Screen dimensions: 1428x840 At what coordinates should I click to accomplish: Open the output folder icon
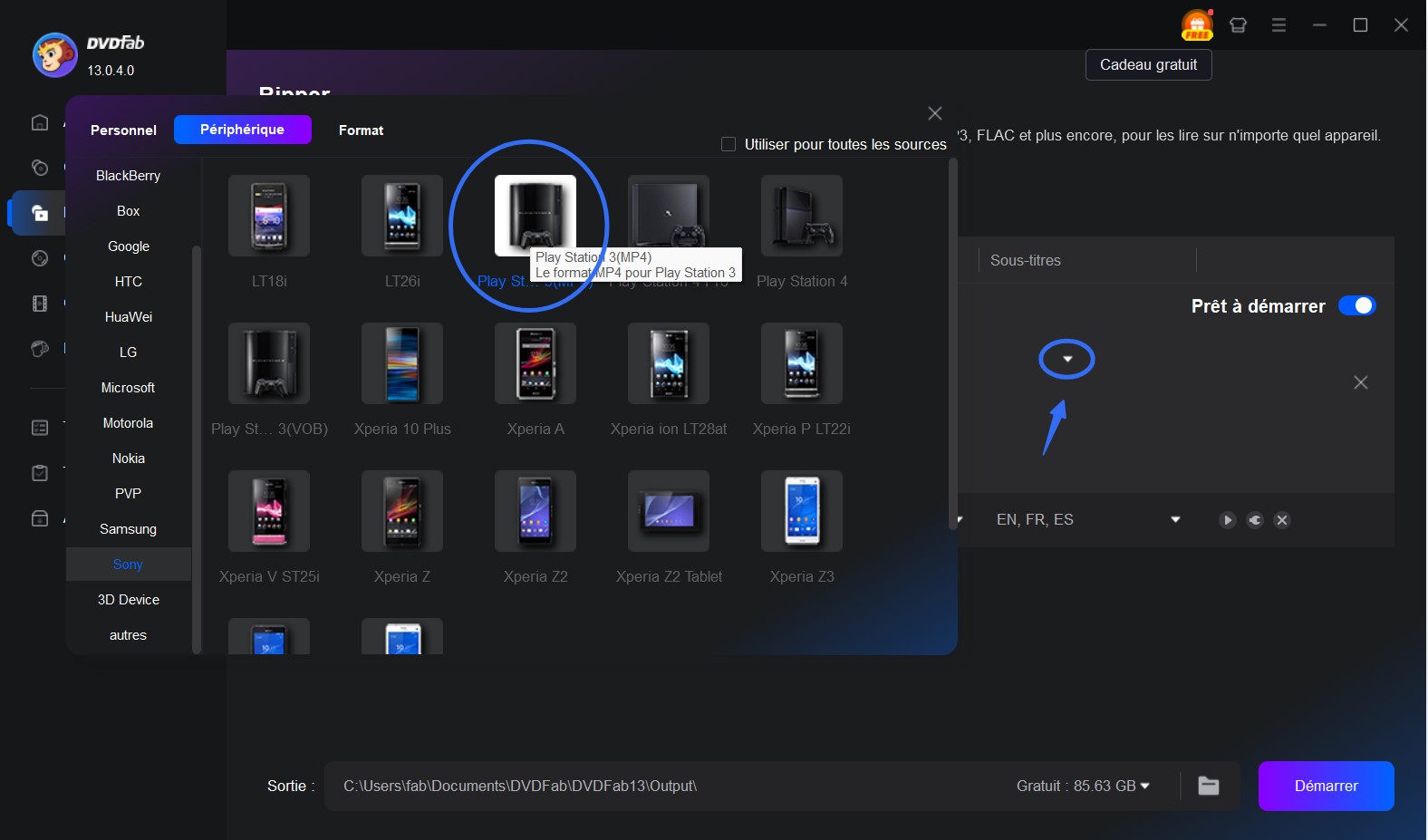click(x=1209, y=786)
